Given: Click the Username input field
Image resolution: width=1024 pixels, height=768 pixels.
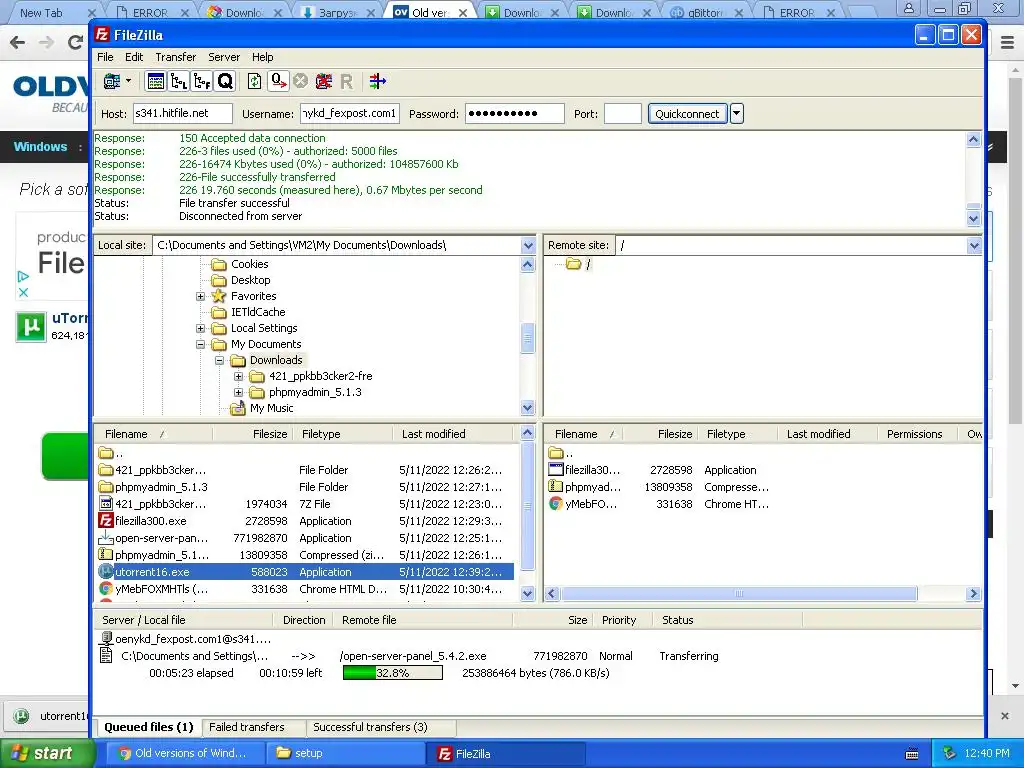Looking at the screenshot, I should tap(350, 113).
